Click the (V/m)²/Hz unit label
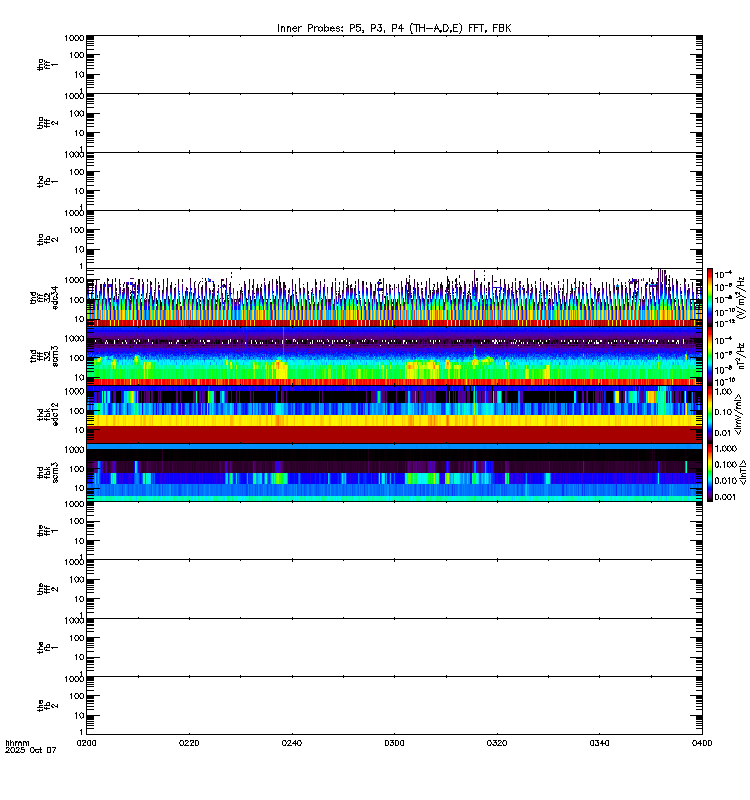The height and width of the screenshot is (800, 750). tap(742, 298)
